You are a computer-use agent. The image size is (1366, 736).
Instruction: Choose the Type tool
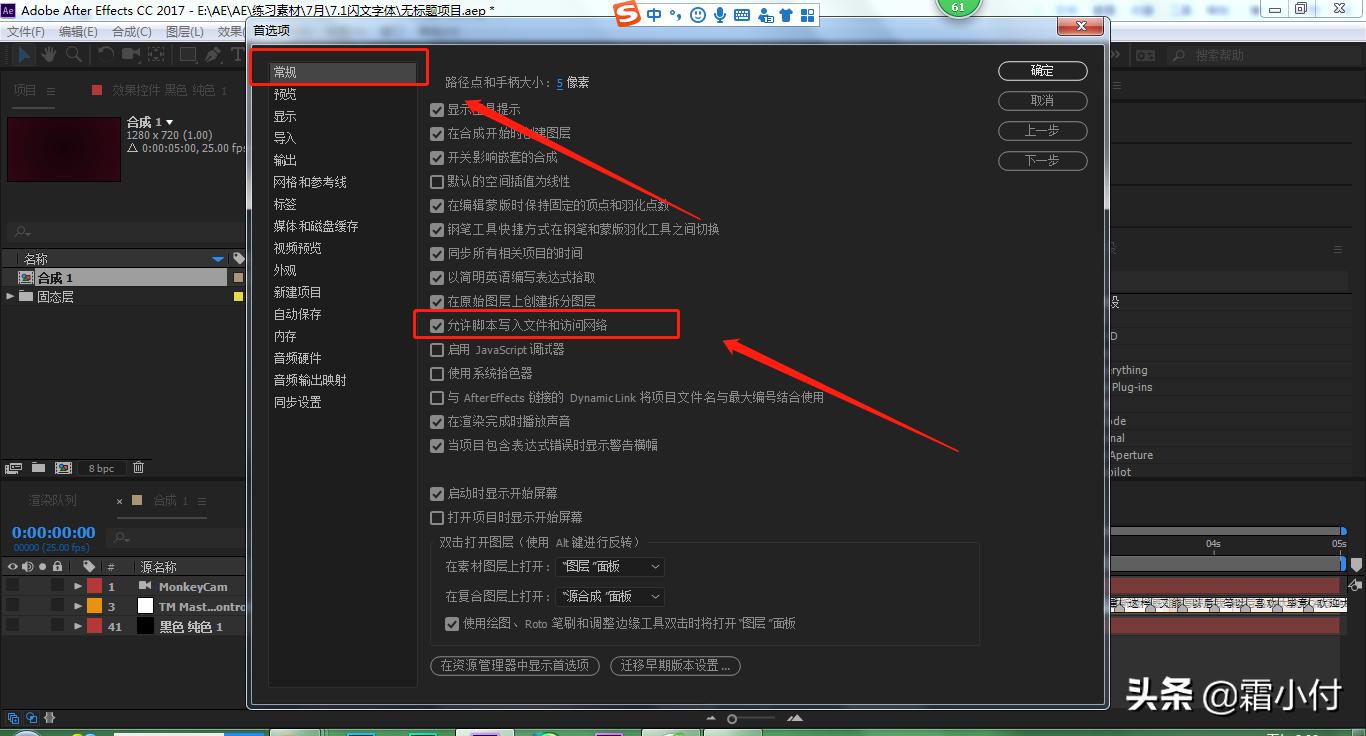(x=238, y=54)
